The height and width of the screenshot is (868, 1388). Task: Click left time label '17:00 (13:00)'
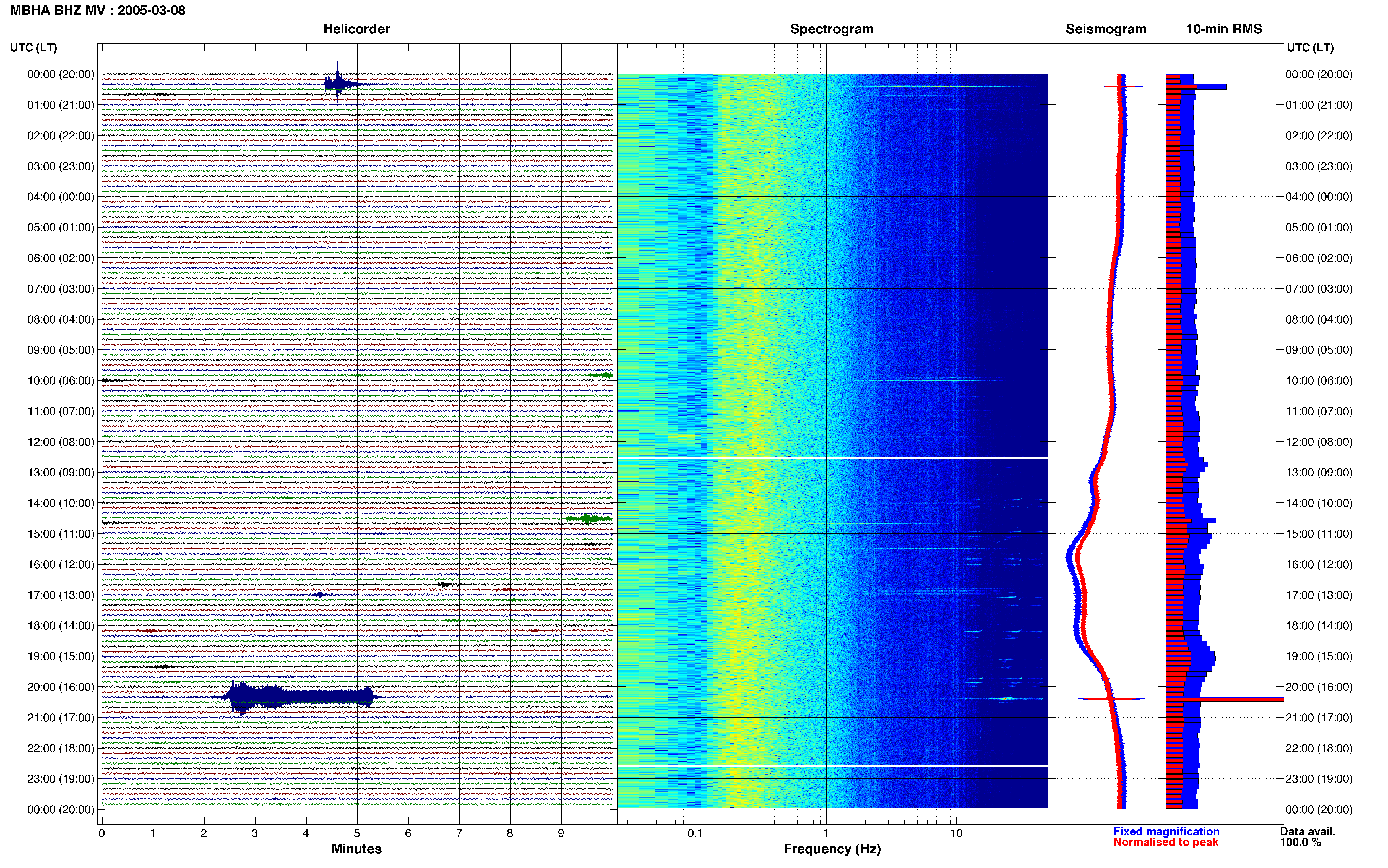point(61,595)
